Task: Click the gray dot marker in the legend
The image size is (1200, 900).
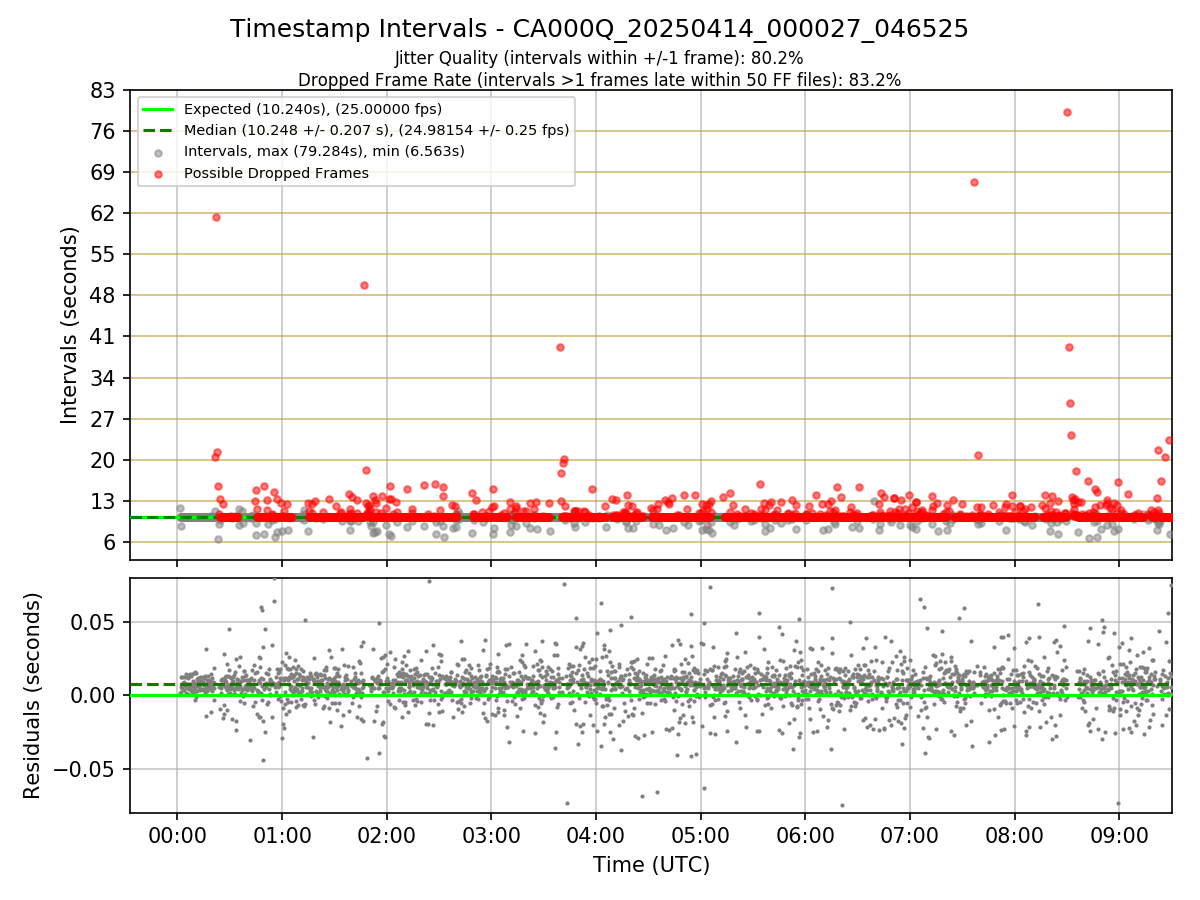Action: [x=159, y=152]
